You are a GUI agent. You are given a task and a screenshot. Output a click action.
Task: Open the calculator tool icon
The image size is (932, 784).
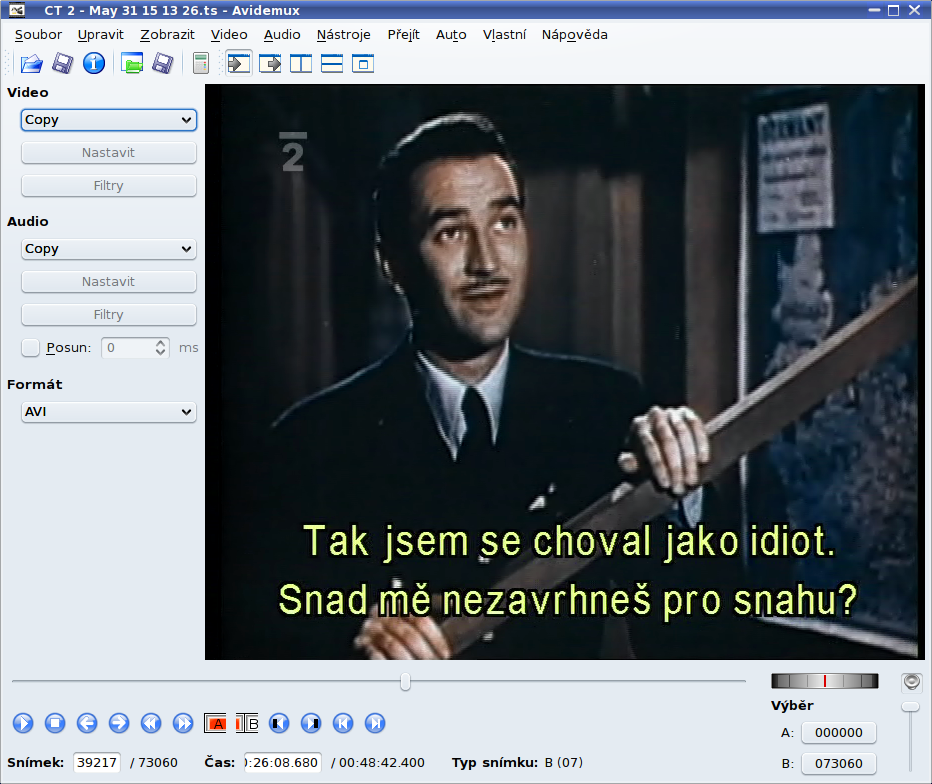point(201,63)
